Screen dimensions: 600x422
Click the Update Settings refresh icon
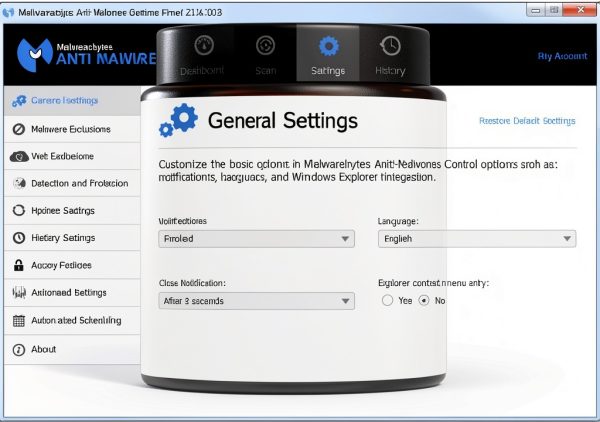pos(19,210)
